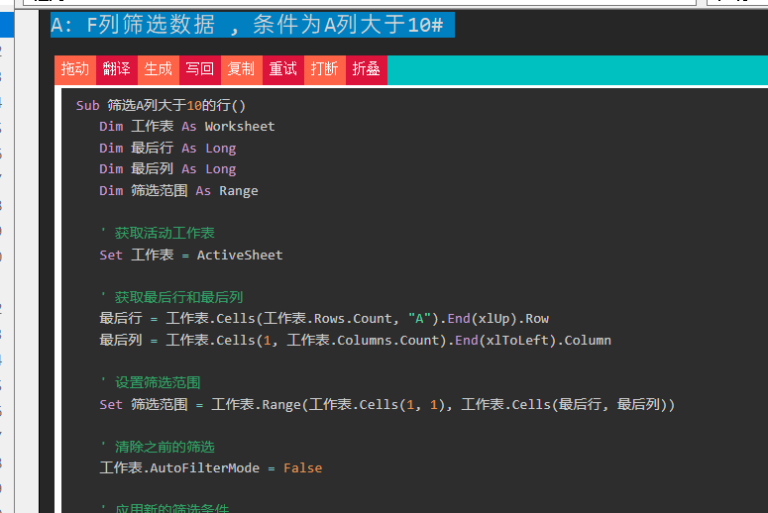Interrupt output with the 打断 button

[324, 69]
